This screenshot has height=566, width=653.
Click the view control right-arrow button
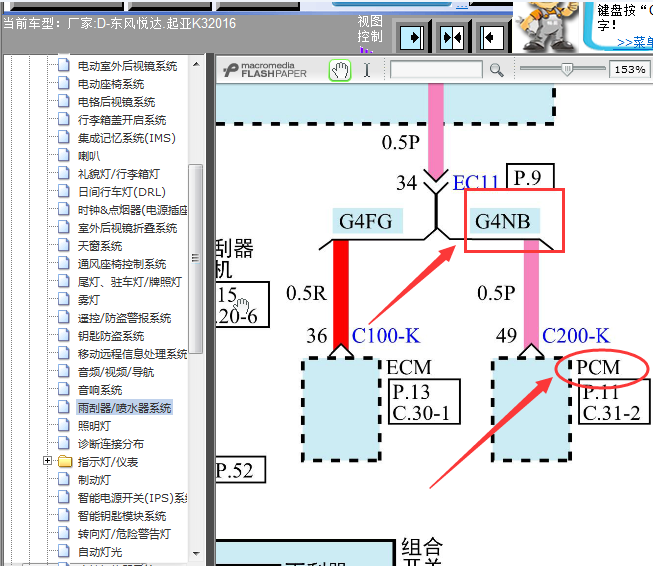click(x=412, y=38)
